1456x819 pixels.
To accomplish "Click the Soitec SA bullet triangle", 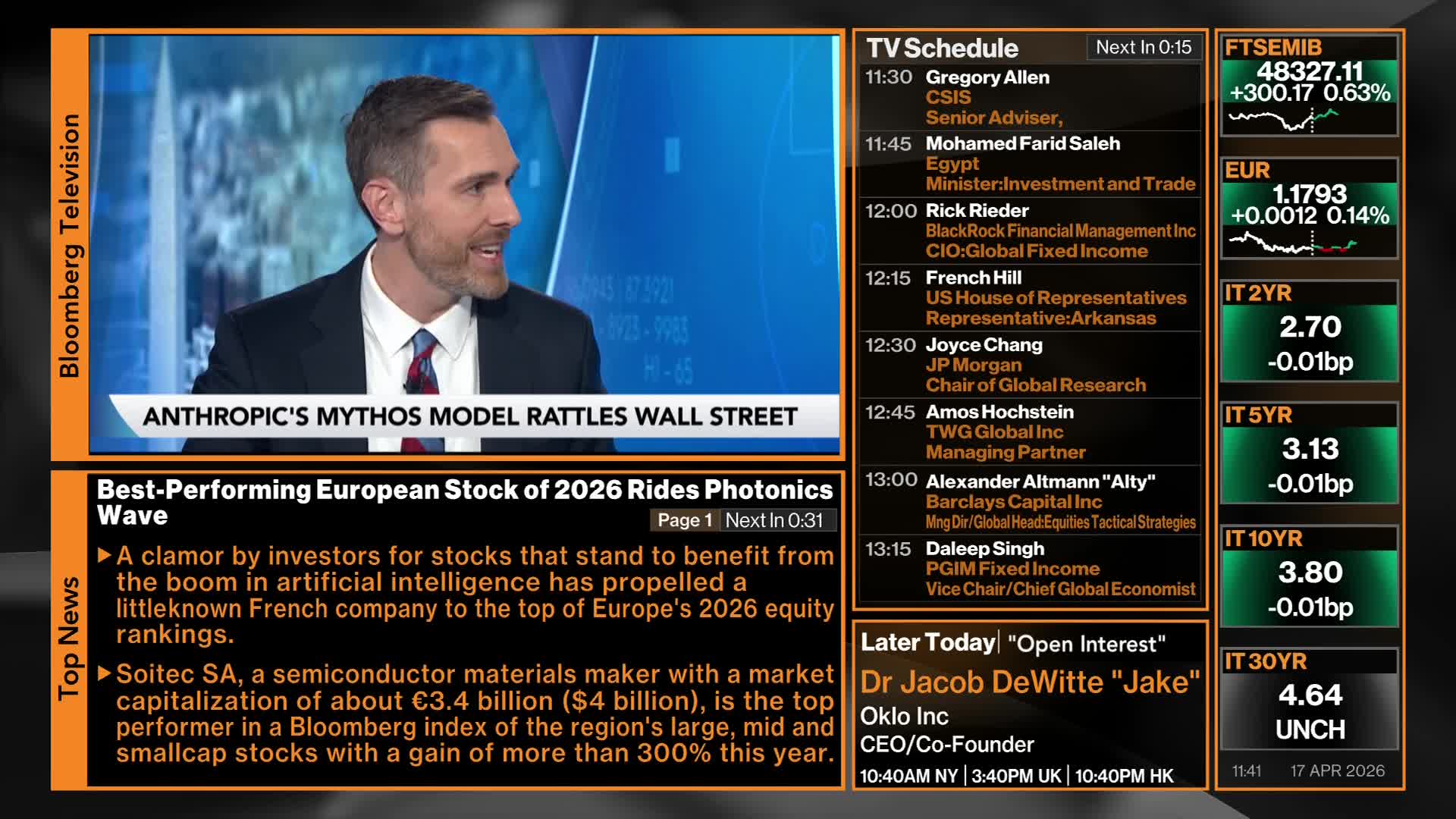I will point(105,673).
